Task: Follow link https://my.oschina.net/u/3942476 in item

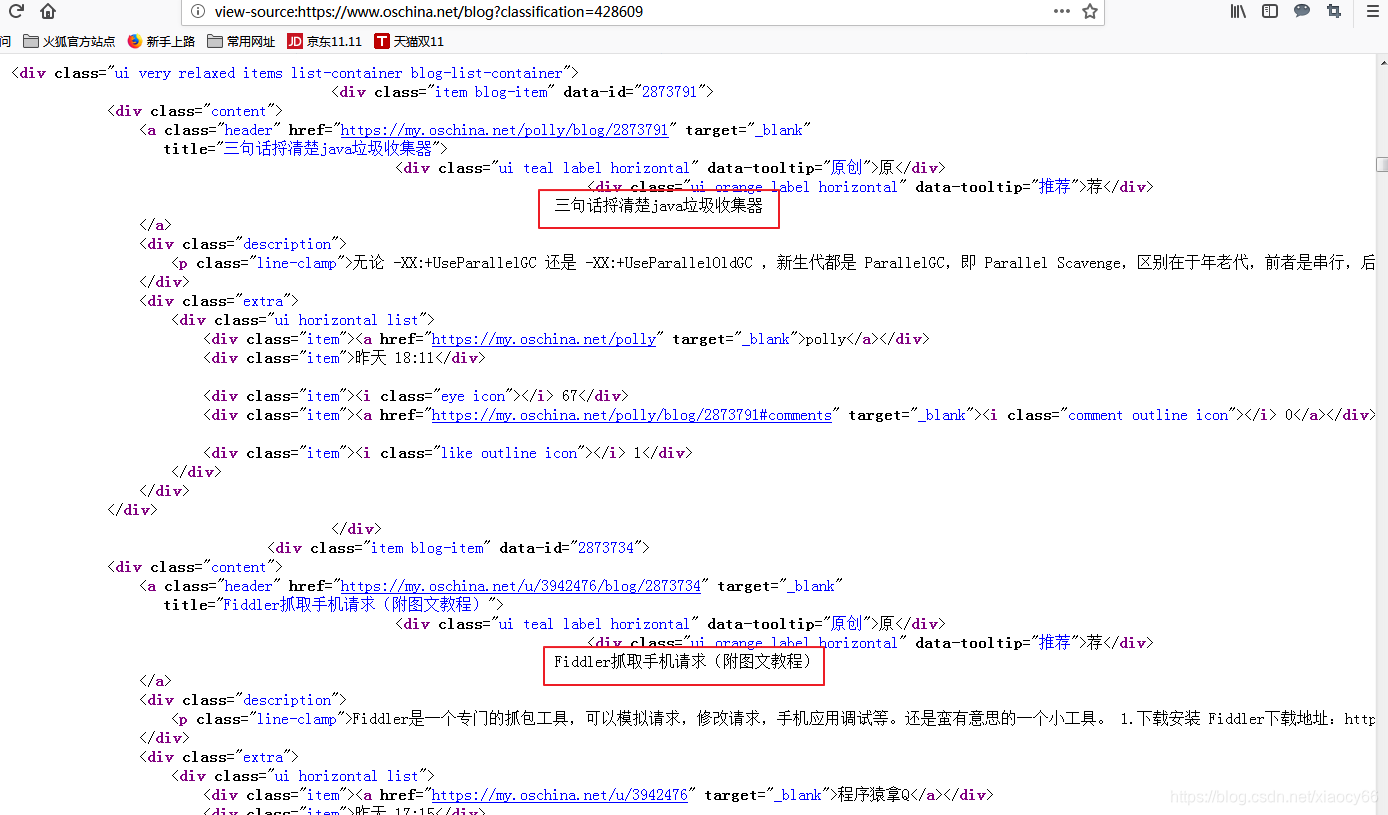Action: [x=560, y=795]
